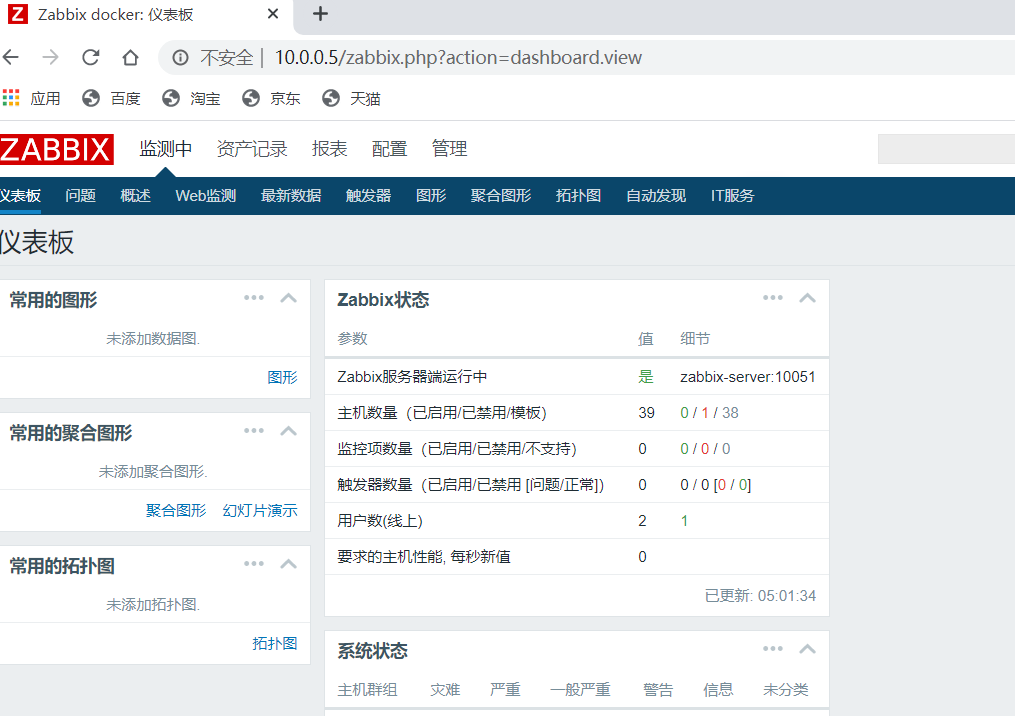Viewport: 1015px width, 716px height.
Task: Click the 未分类 column header
Action: (786, 690)
